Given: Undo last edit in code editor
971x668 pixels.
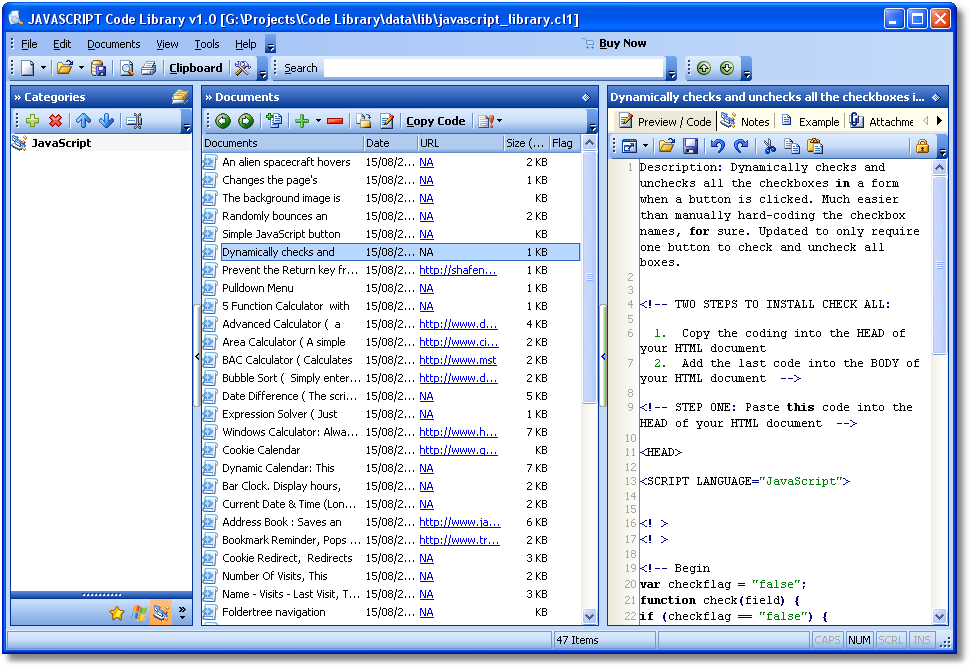Looking at the screenshot, I should coord(718,147).
